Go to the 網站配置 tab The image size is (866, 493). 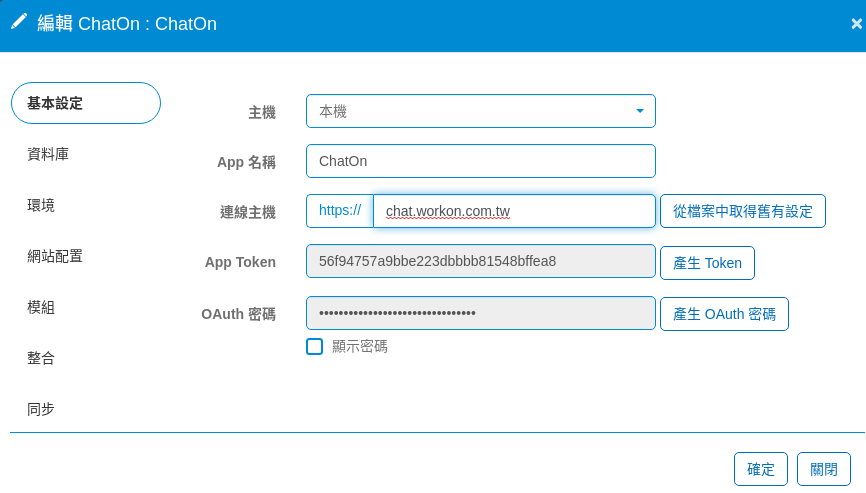pos(55,256)
